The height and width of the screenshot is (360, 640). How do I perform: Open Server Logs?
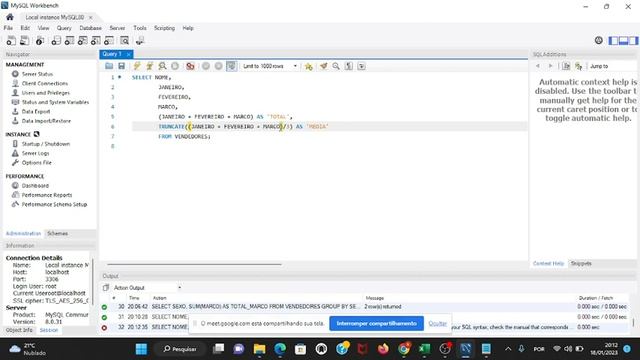coord(36,153)
